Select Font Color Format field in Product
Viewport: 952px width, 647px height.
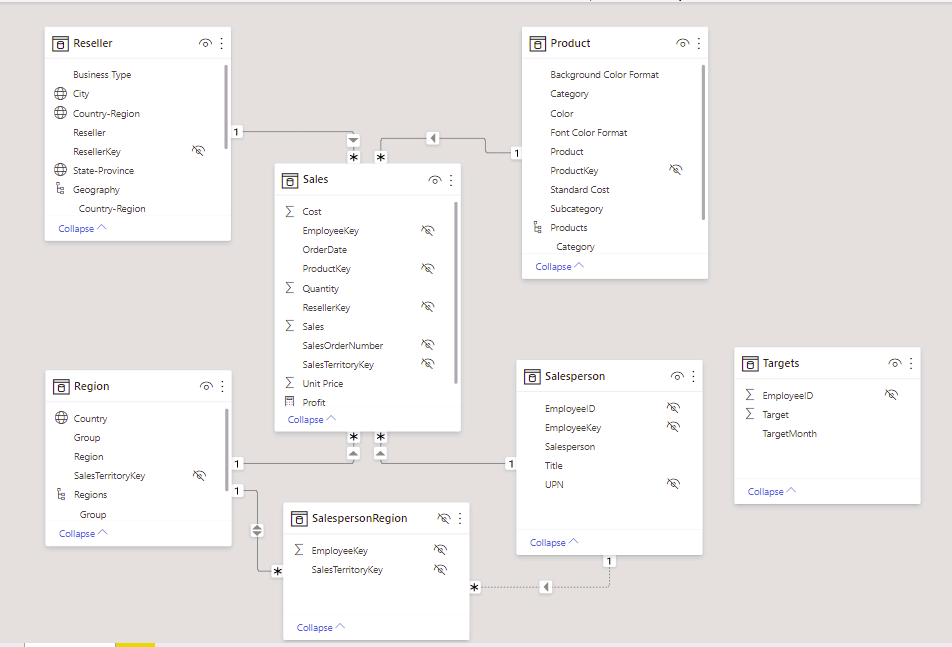589,132
